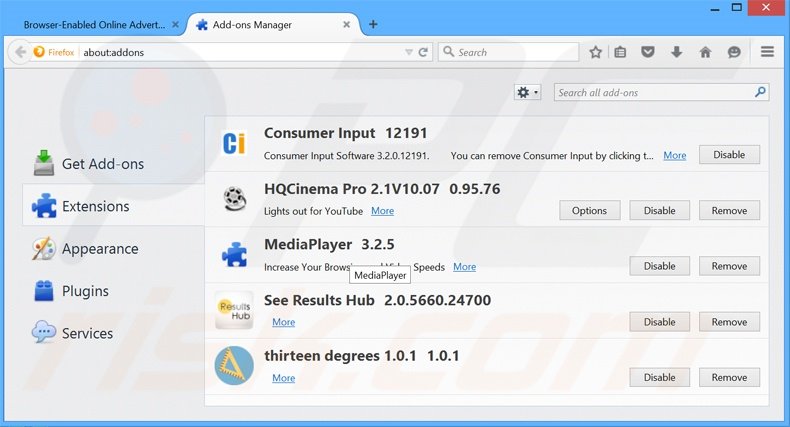Open URL bar history dropdown arrow
This screenshot has height=427, width=790.
pos(409,52)
